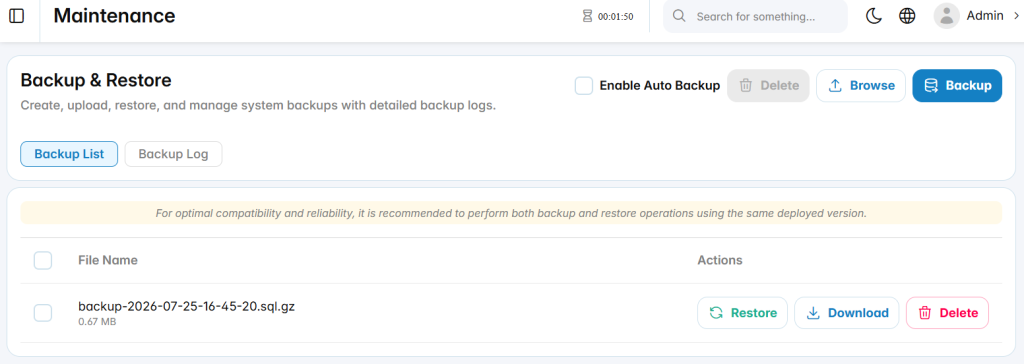Click the File Name column header
This screenshot has width=1024, height=364.
tap(108, 260)
